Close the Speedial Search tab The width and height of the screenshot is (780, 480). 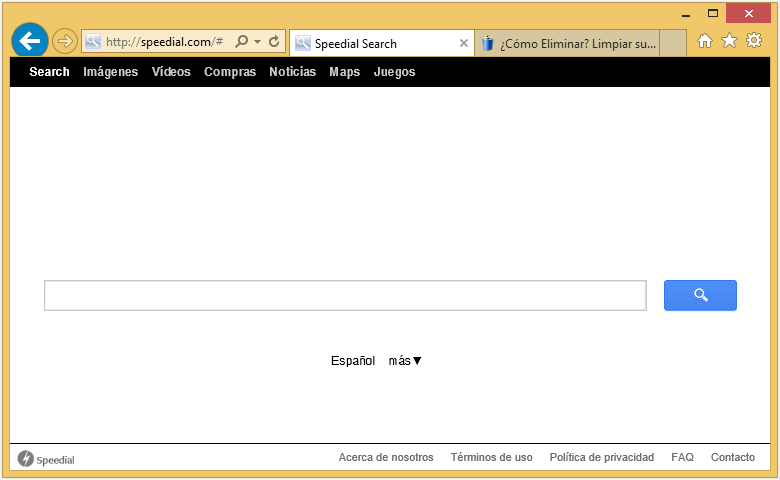pos(464,43)
